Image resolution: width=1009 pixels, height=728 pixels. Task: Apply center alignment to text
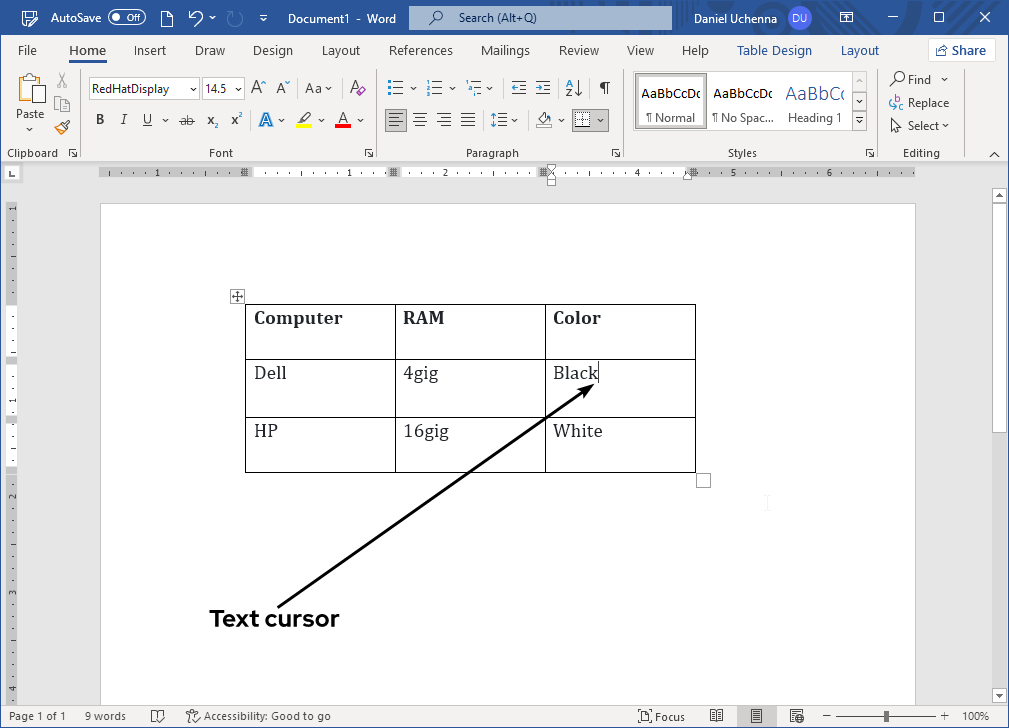(420, 120)
